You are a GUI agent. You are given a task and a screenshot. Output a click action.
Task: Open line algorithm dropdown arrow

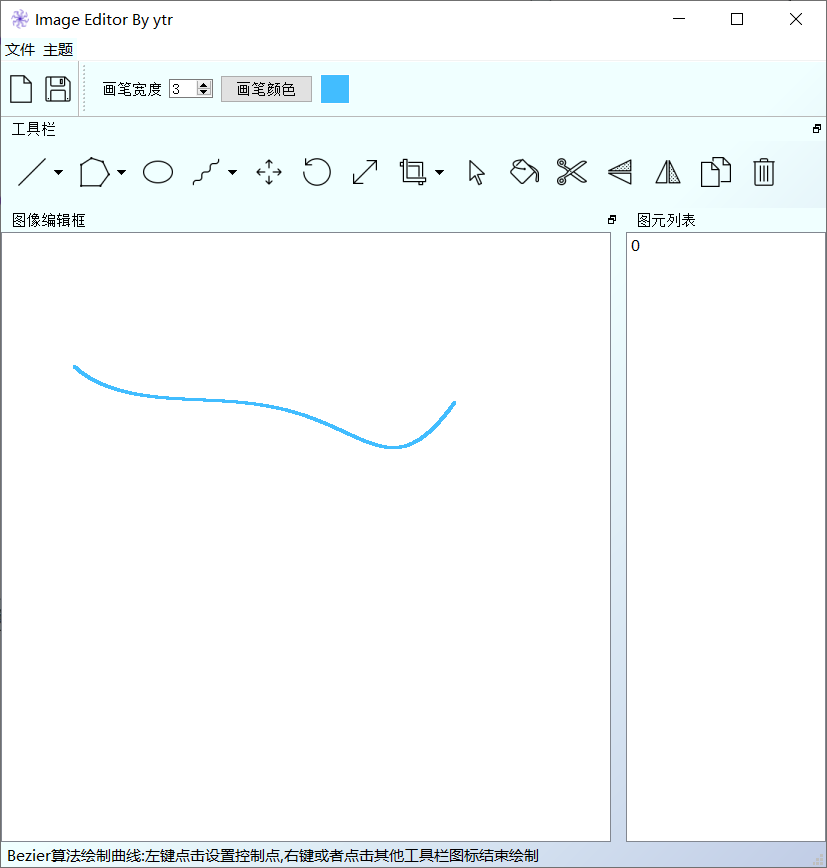58,172
